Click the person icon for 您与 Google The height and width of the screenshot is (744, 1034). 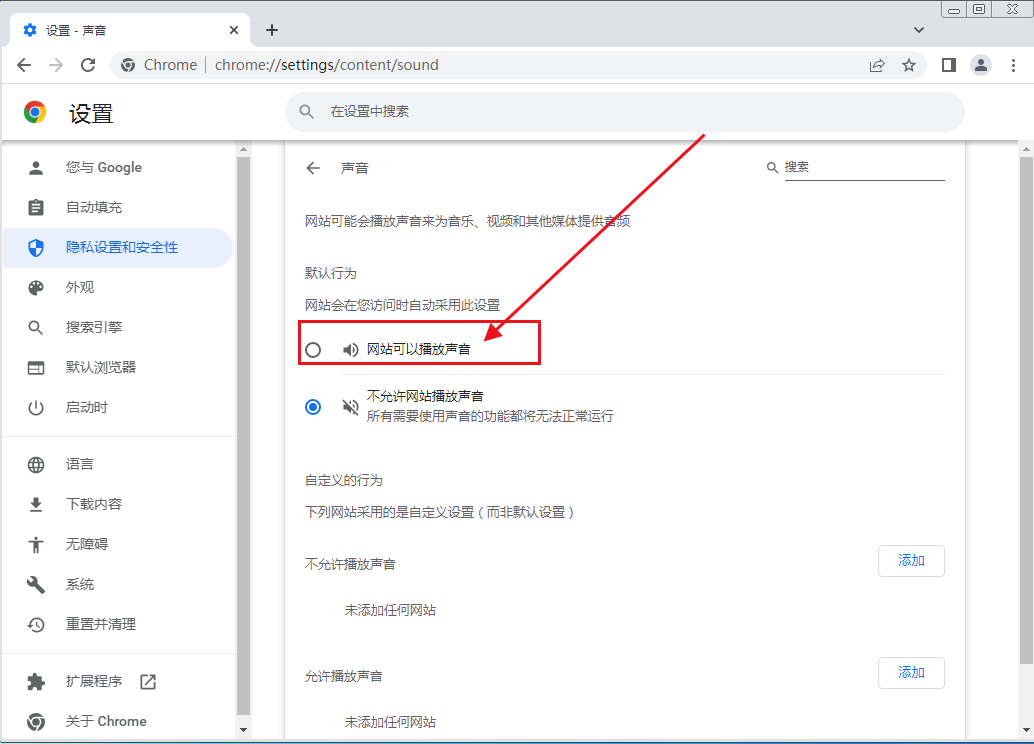tap(36, 168)
